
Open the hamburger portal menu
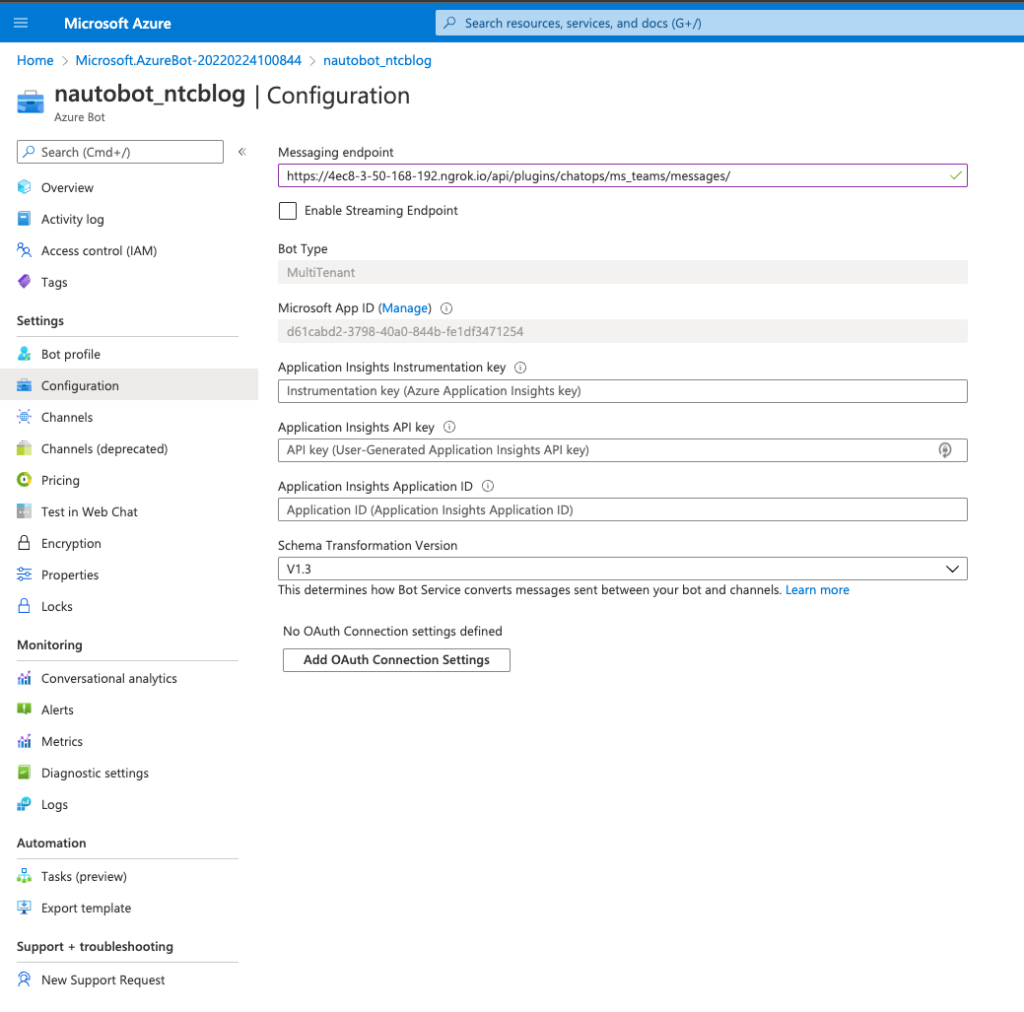click(21, 23)
